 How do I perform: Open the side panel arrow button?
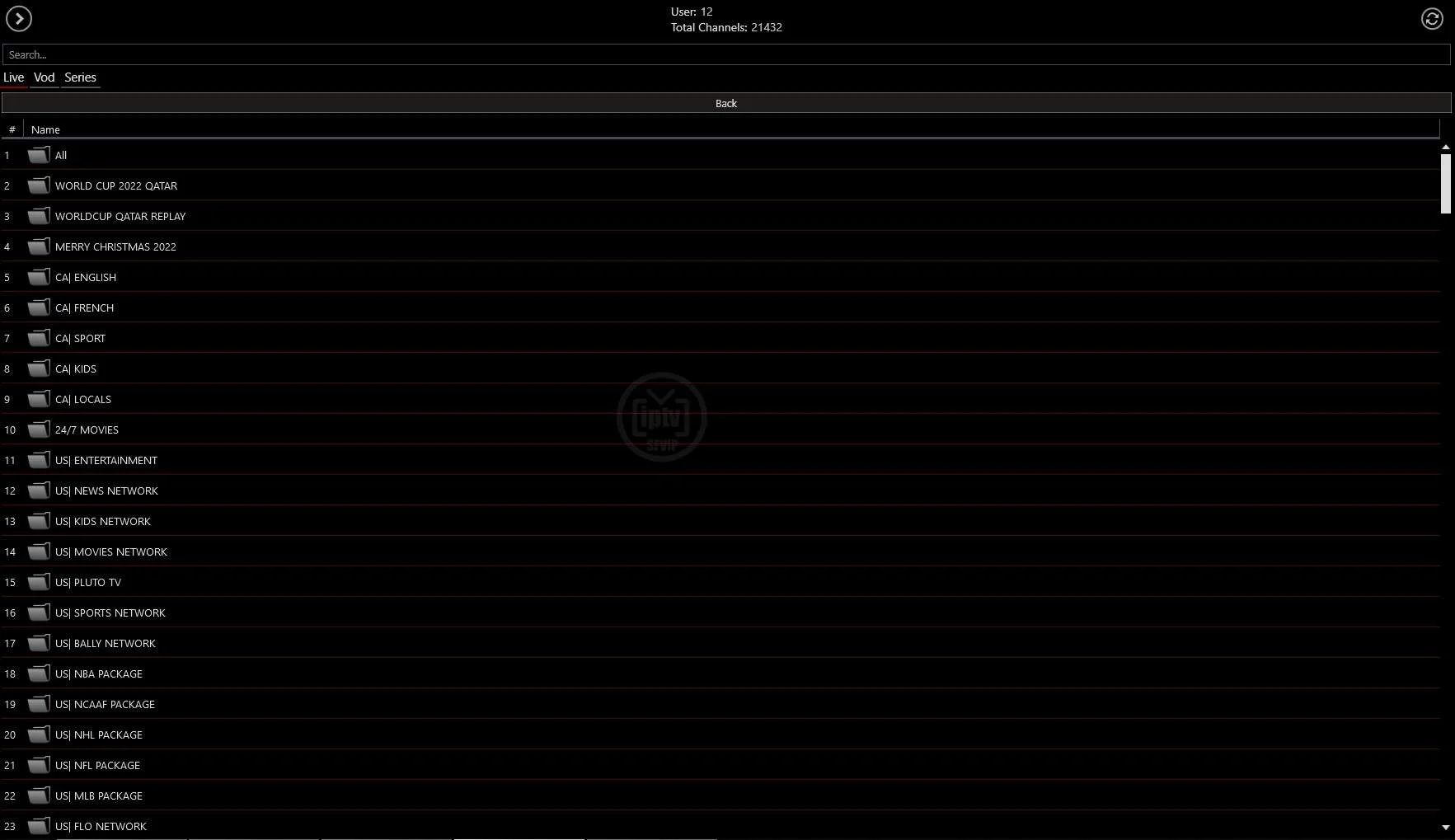tap(19, 18)
